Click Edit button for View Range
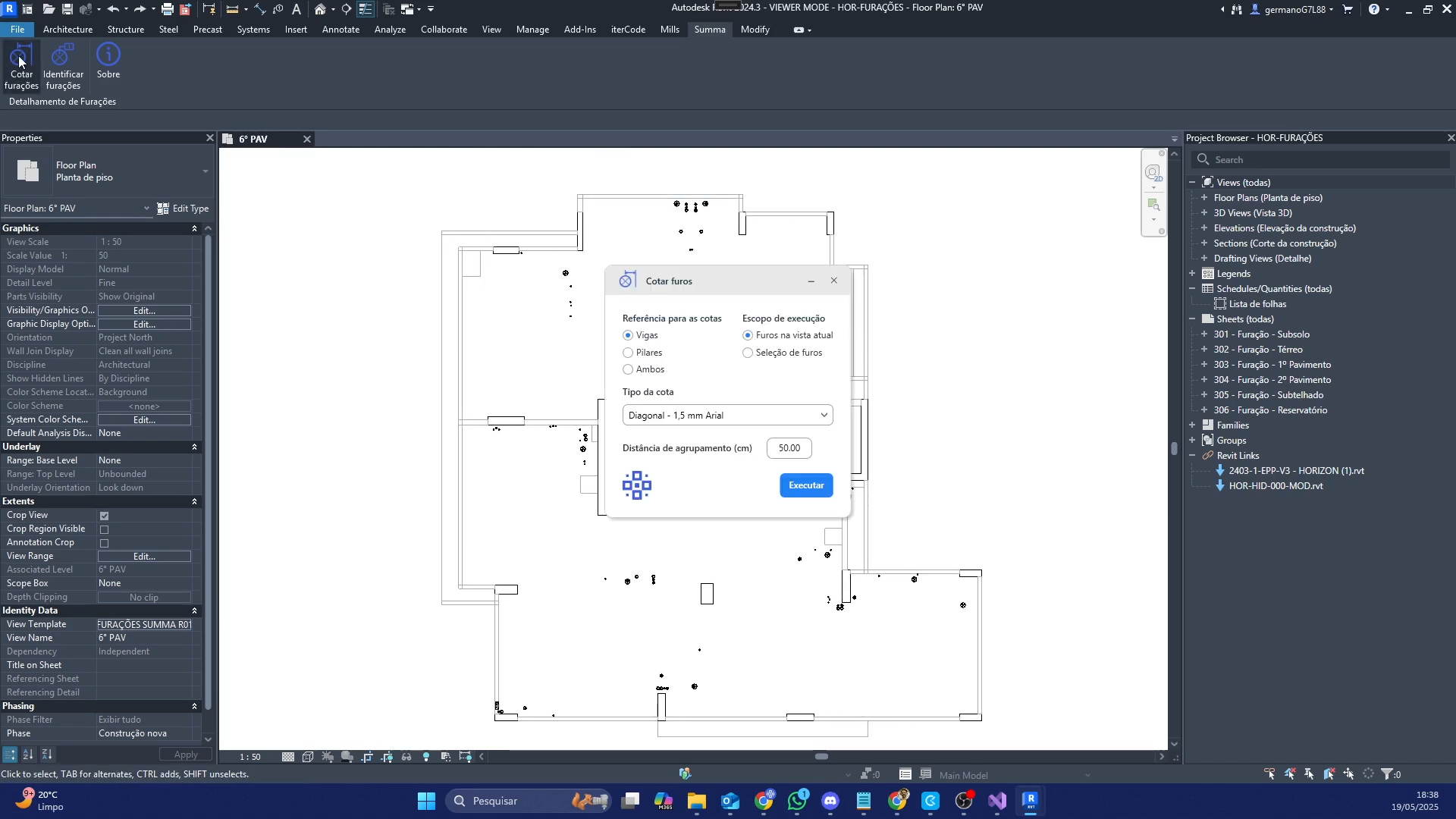 tap(144, 557)
